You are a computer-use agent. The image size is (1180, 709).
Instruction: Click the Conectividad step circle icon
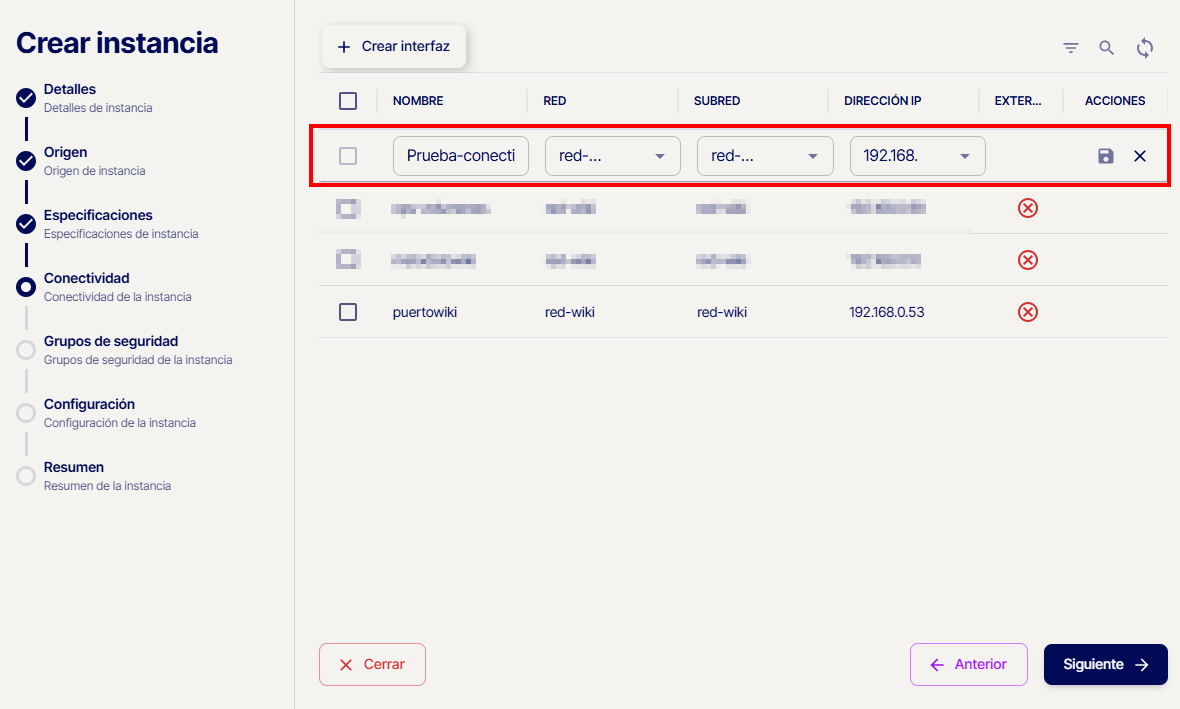click(x=26, y=287)
